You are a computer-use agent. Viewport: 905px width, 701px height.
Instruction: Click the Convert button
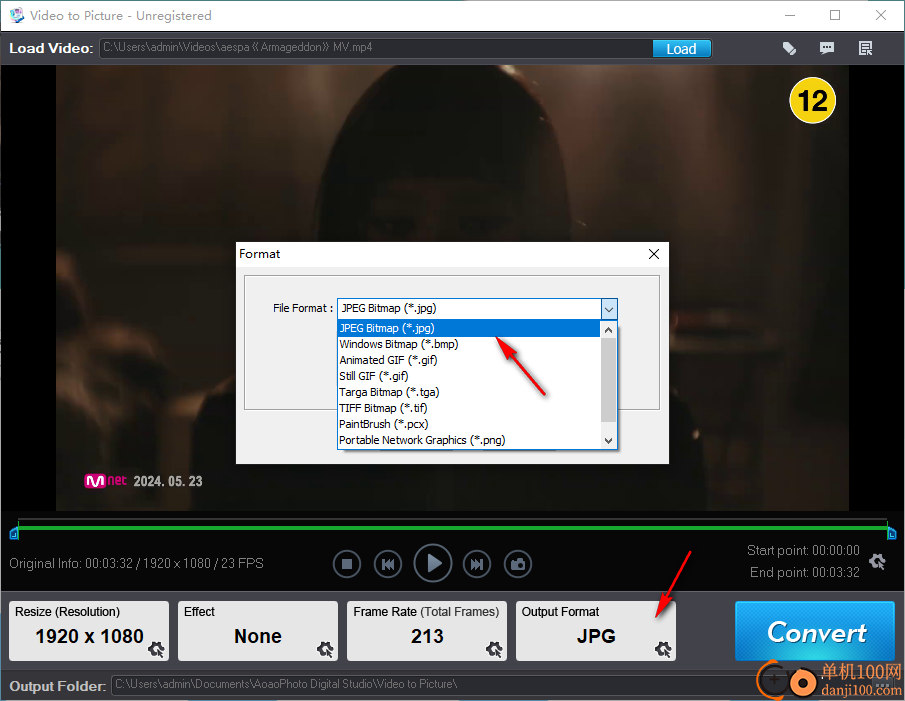point(815,631)
